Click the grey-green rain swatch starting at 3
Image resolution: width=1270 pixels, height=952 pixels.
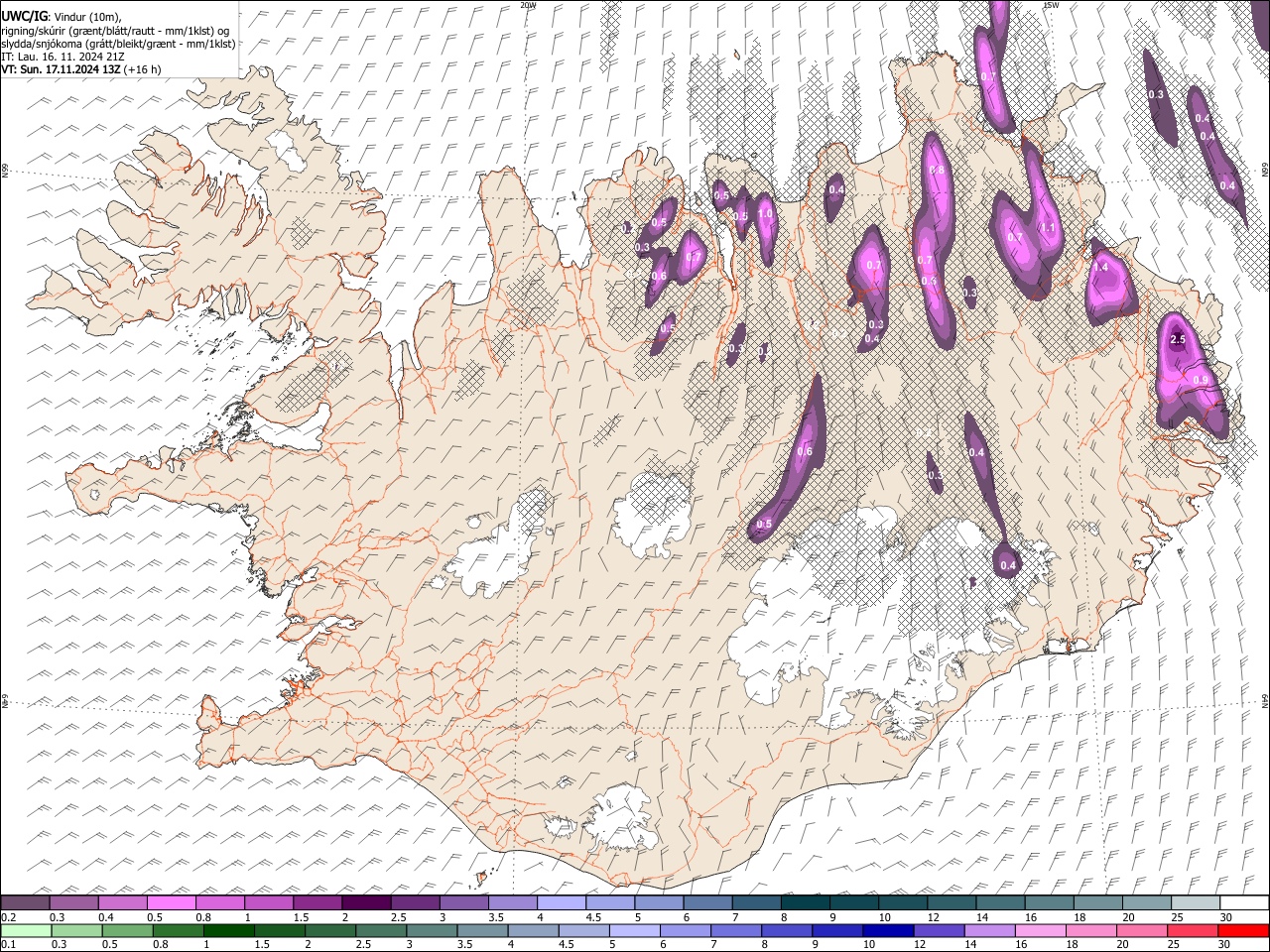click(x=433, y=930)
